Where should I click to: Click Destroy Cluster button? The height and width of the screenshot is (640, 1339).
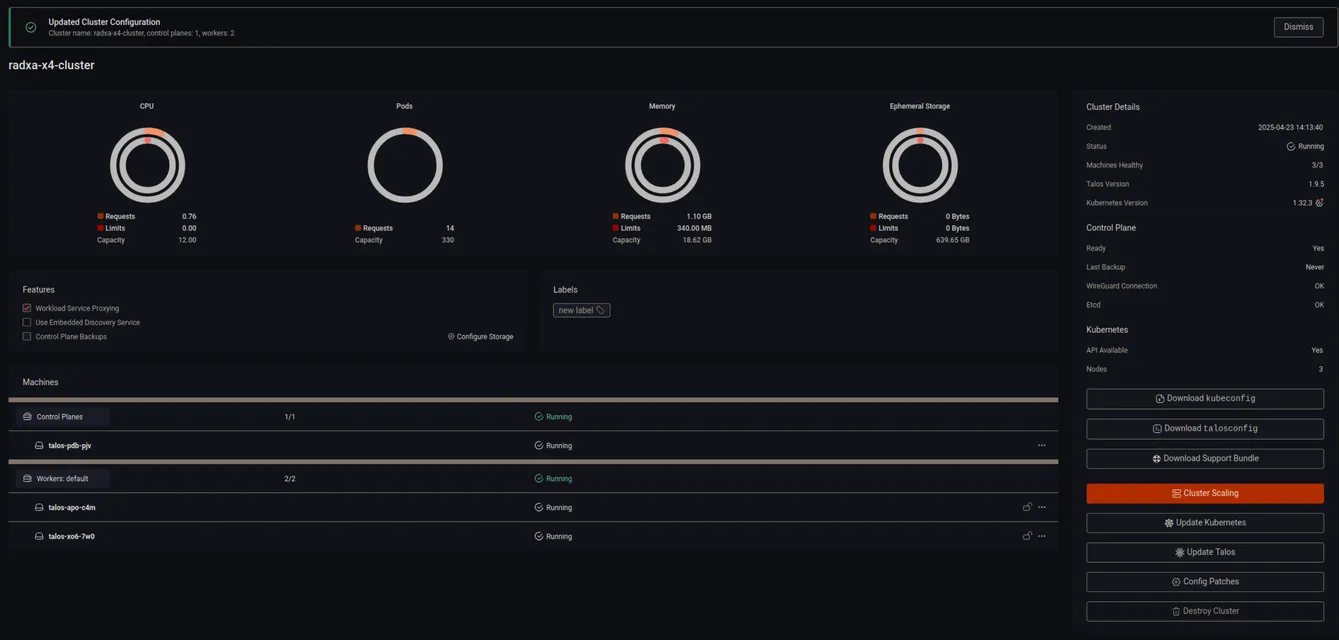tap(1205, 611)
